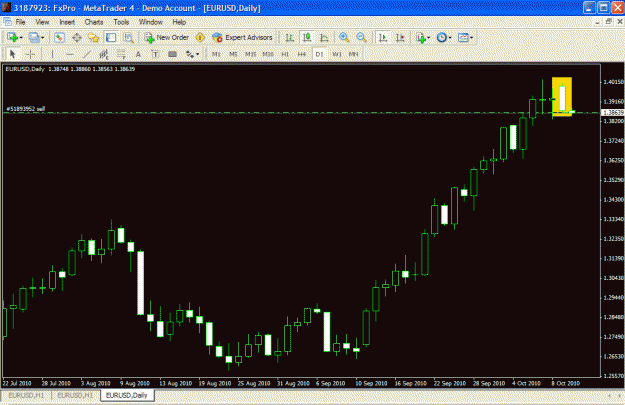This screenshot has width=625, height=405.
Task: Launch MetaEditor yellow diamond icon
Action: (x=200, y=37)
